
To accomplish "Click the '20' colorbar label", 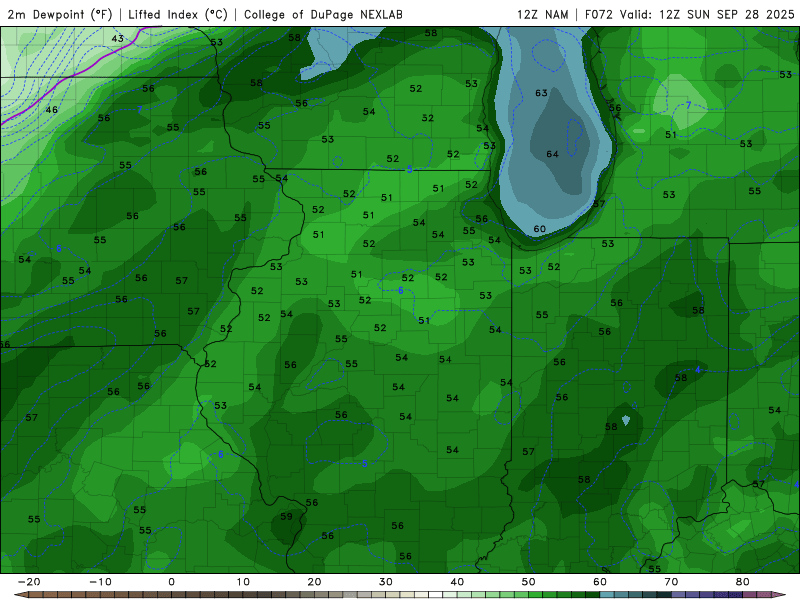I will (314, 582).
